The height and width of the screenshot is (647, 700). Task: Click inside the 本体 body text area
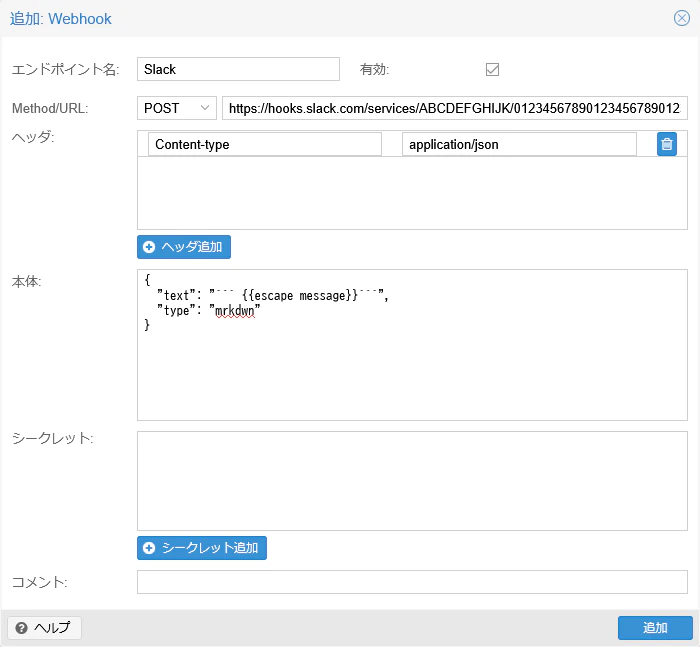[412, 345]
